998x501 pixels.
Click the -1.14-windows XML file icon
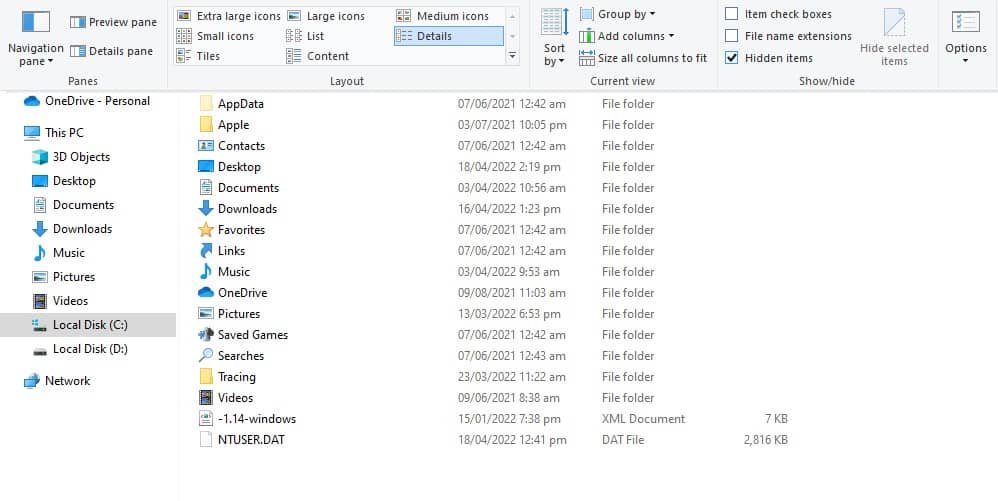[x=206, y=419]
